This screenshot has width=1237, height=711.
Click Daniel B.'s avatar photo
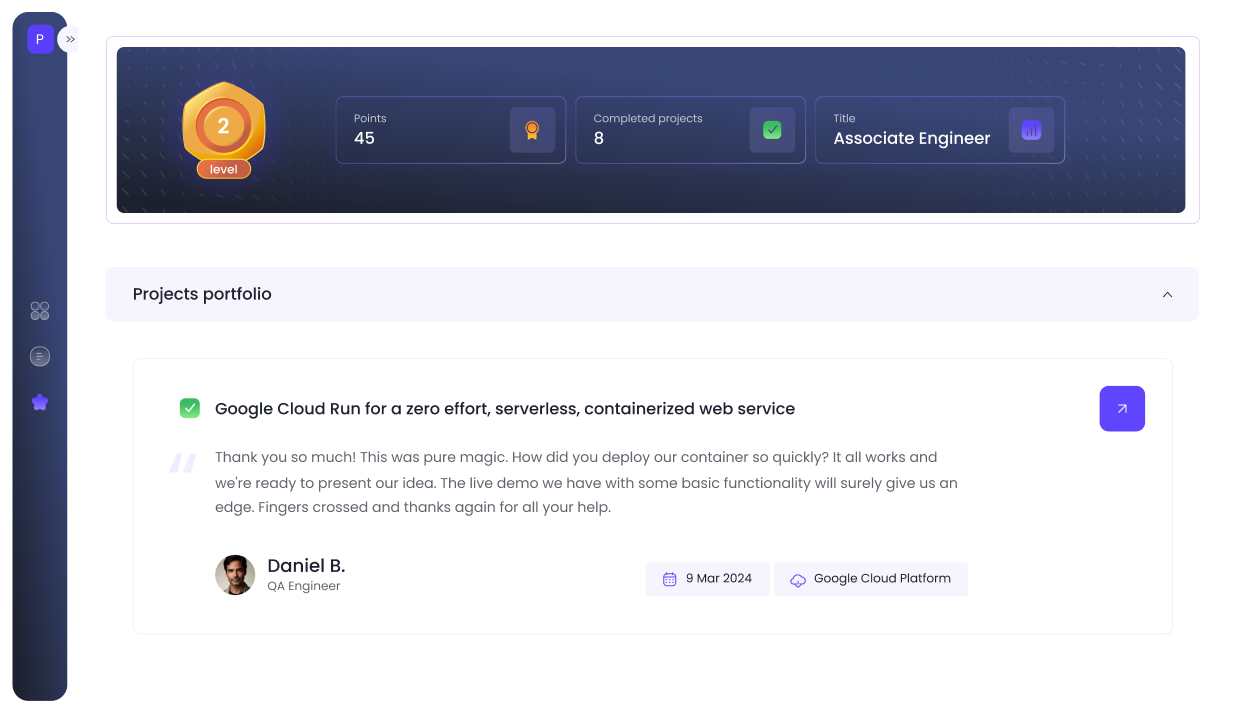(x=235, y=575)
